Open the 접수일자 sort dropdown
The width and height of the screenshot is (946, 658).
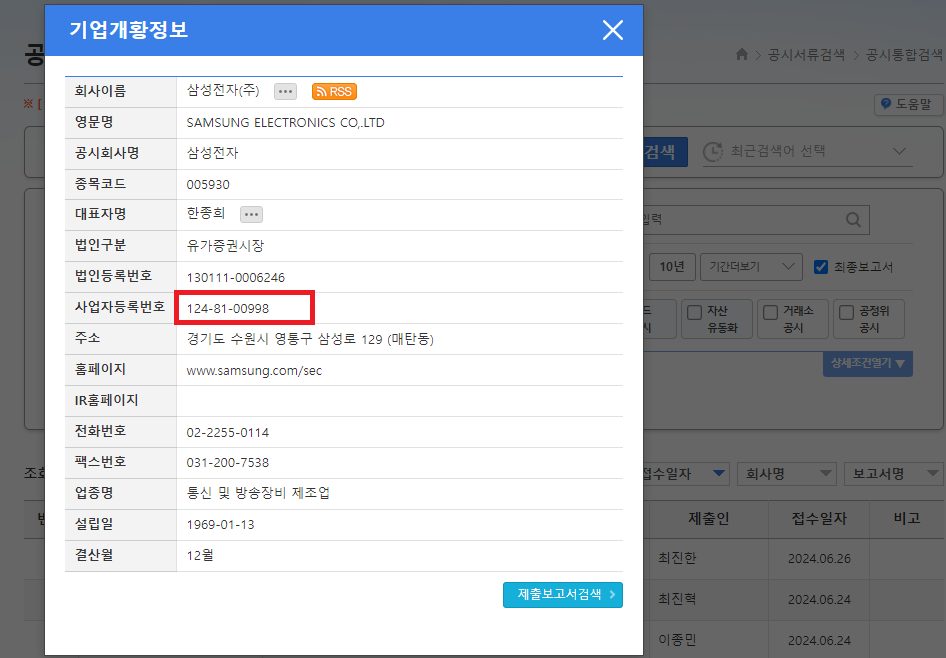click(x=685, y=474)
